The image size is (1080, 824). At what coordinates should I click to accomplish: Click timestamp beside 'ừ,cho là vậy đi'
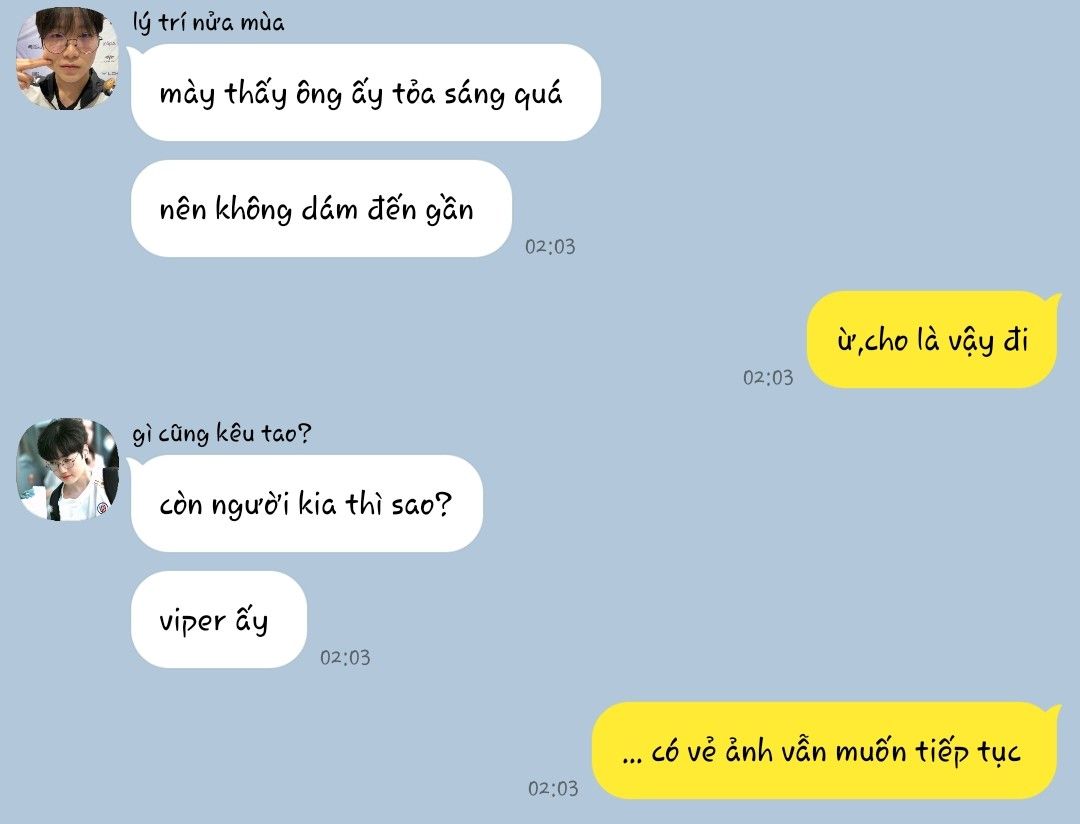767,378
